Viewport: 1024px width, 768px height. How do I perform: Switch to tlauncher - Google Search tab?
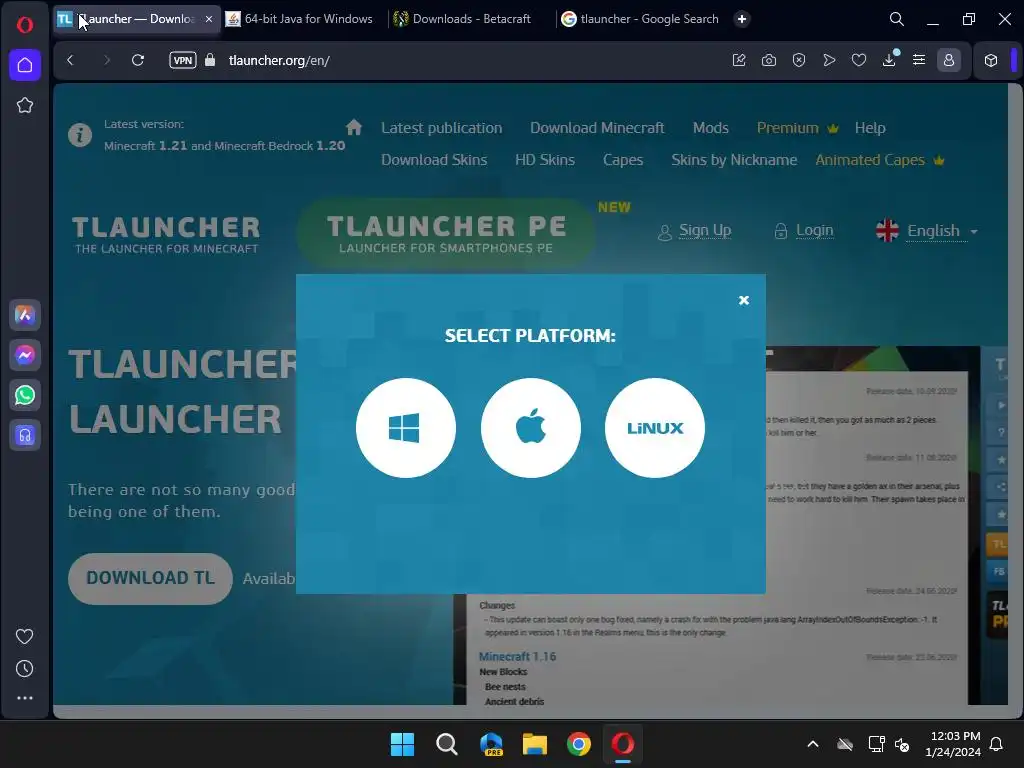pos(641,19)
